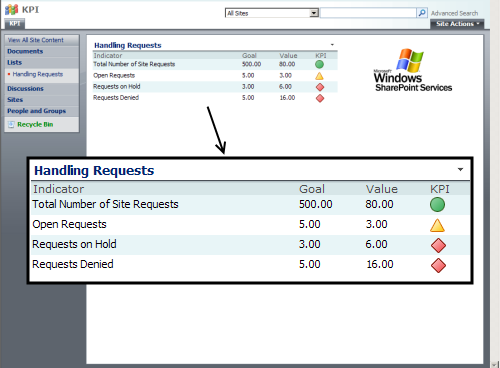
Task: Open the Site Actions menu
Action: (x=457, y=24)
